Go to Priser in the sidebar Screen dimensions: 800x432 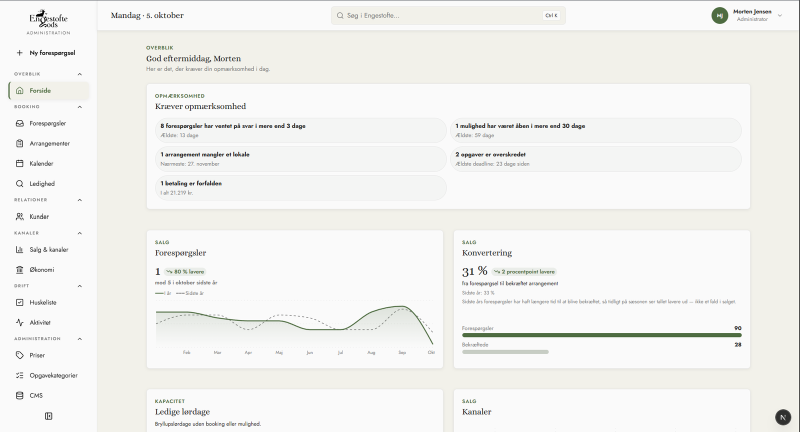point(48,355)
